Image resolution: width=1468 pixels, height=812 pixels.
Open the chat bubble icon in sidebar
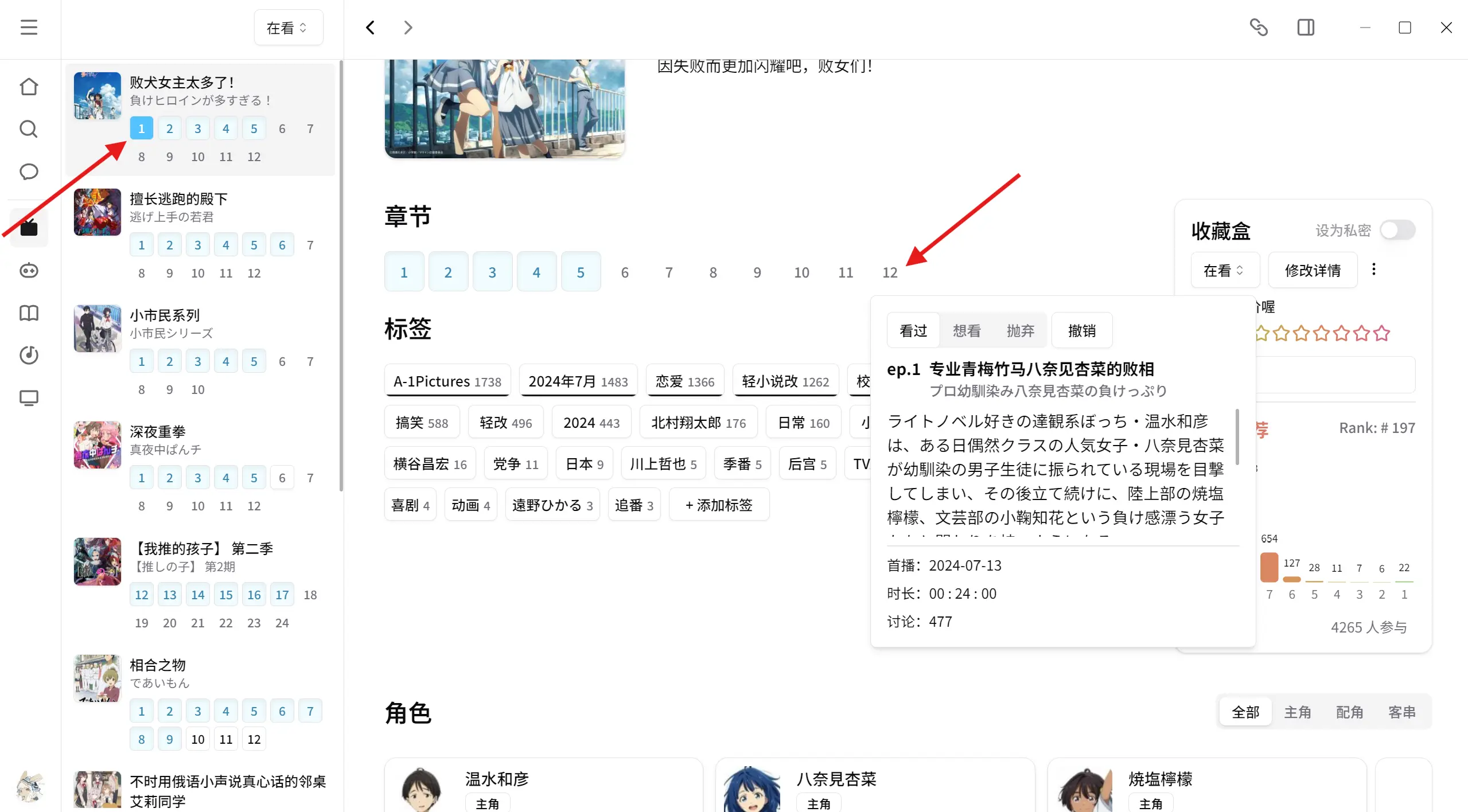[x=29, y=171]
